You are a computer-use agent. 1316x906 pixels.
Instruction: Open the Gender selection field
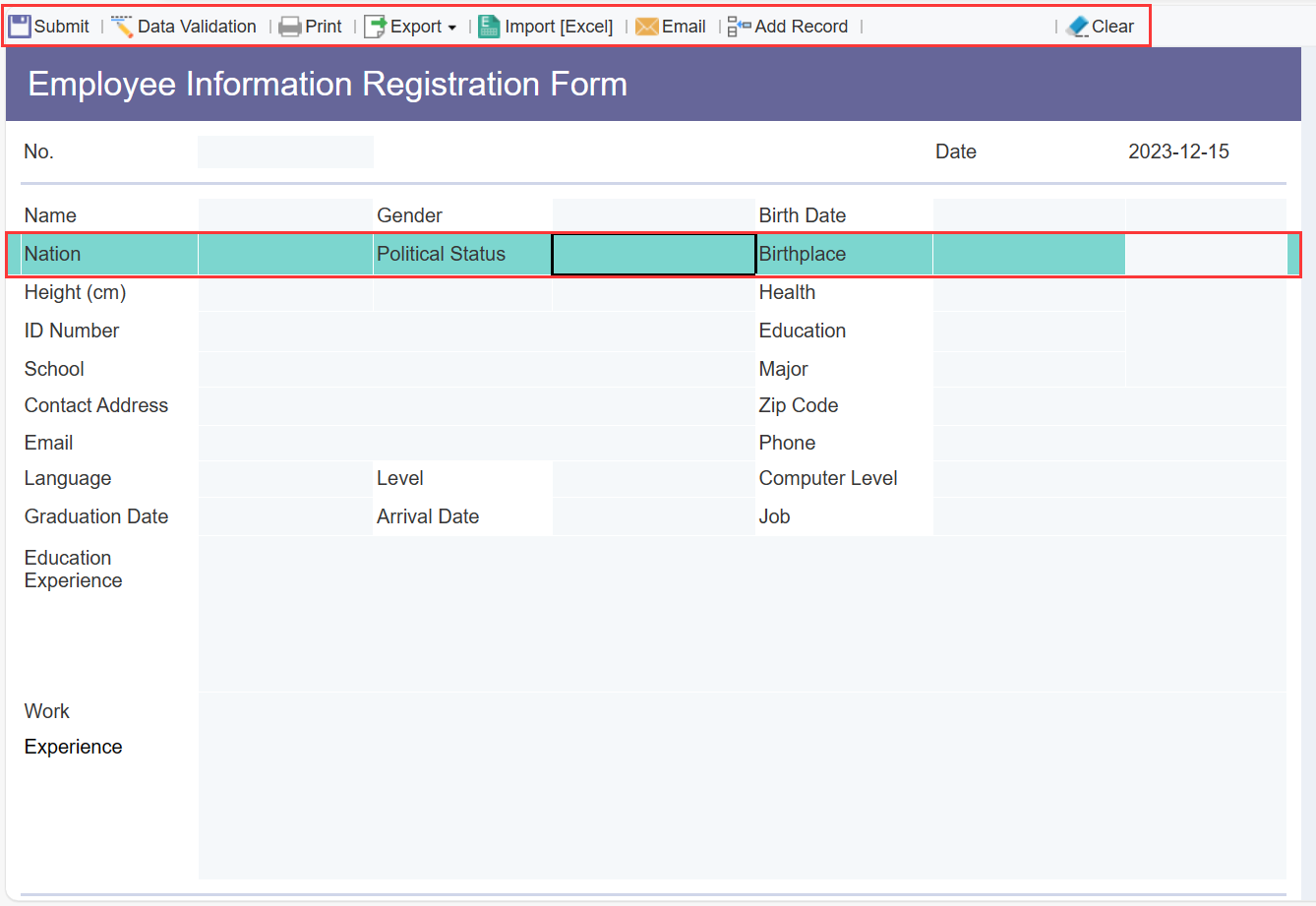tap(653, 214)
